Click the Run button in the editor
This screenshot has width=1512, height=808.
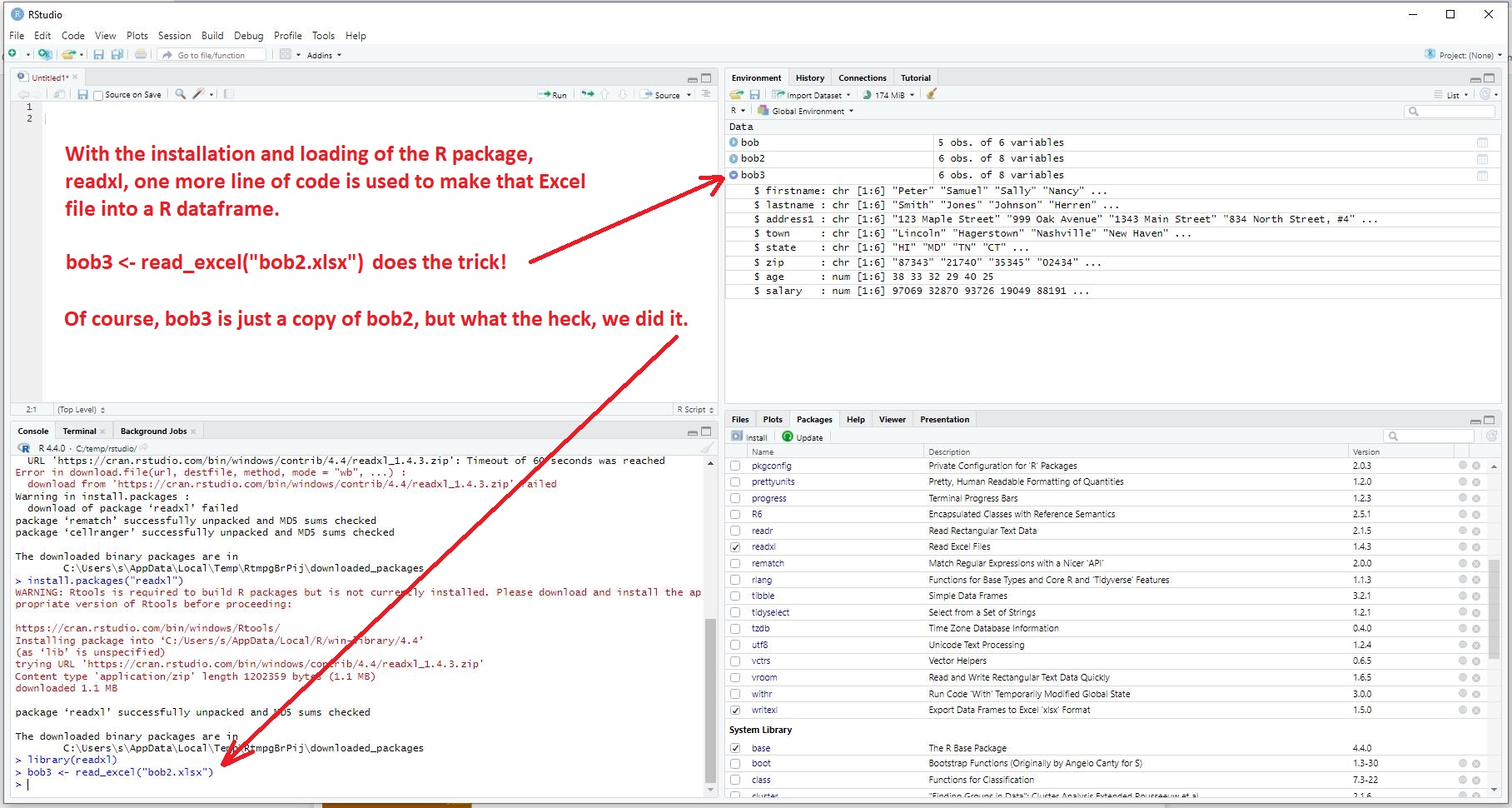point(553,95)
